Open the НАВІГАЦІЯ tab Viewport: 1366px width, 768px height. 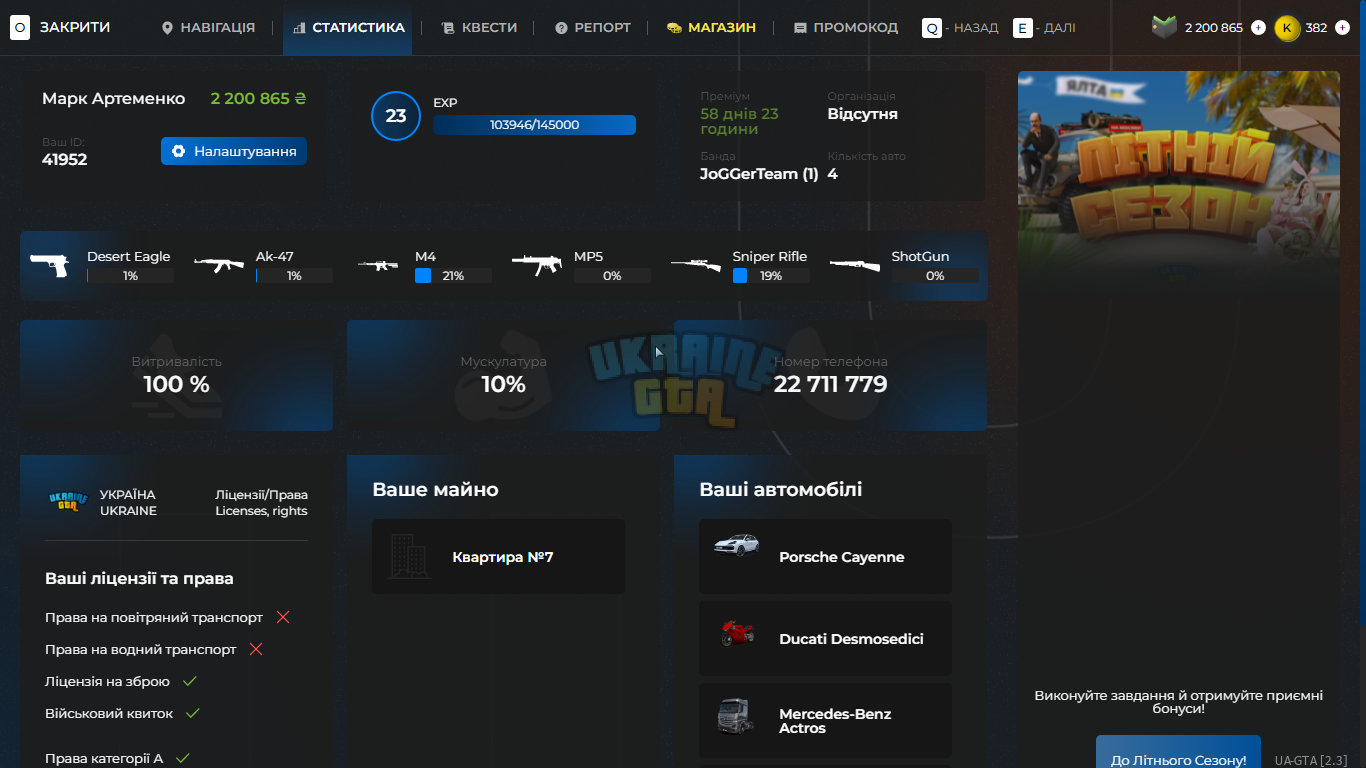[208, 28]
